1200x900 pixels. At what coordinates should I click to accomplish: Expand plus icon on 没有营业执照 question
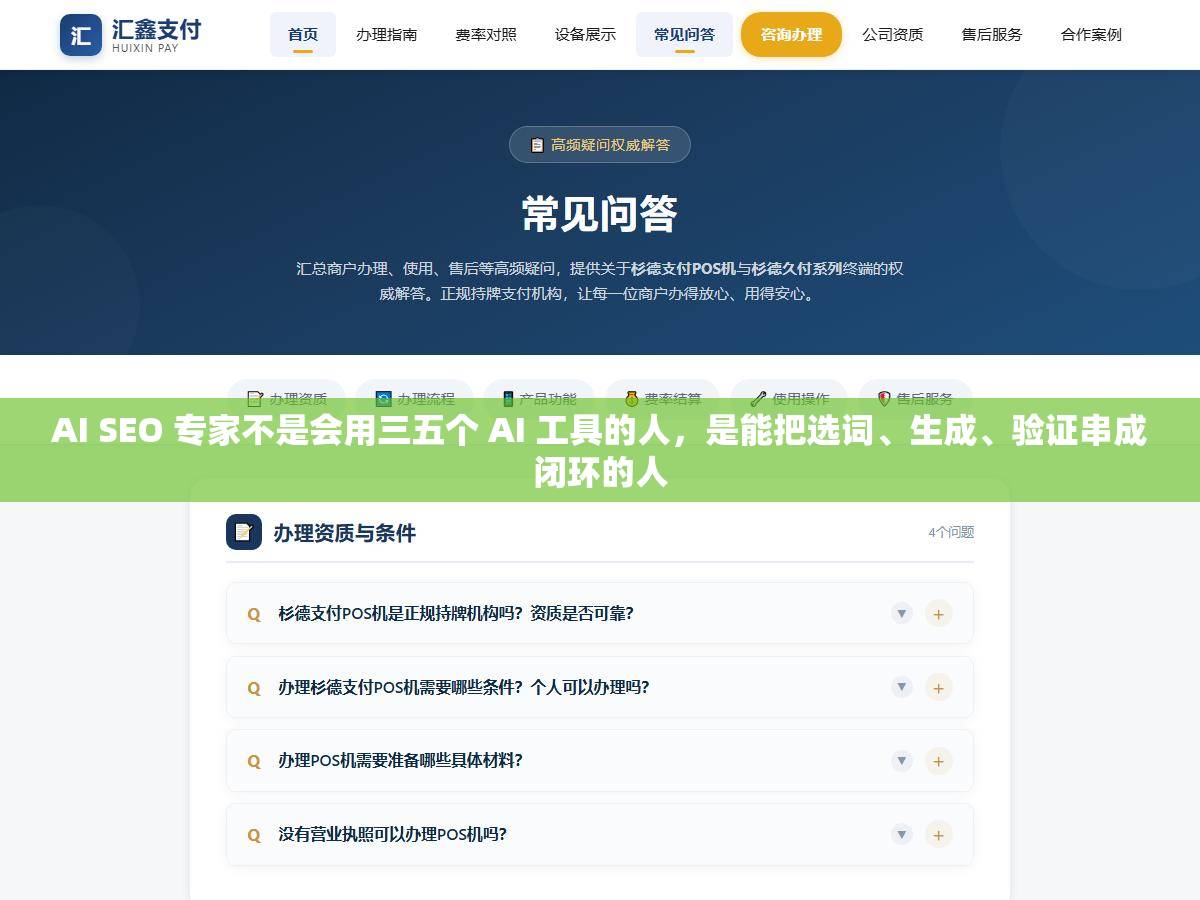[x=938, y=834]
